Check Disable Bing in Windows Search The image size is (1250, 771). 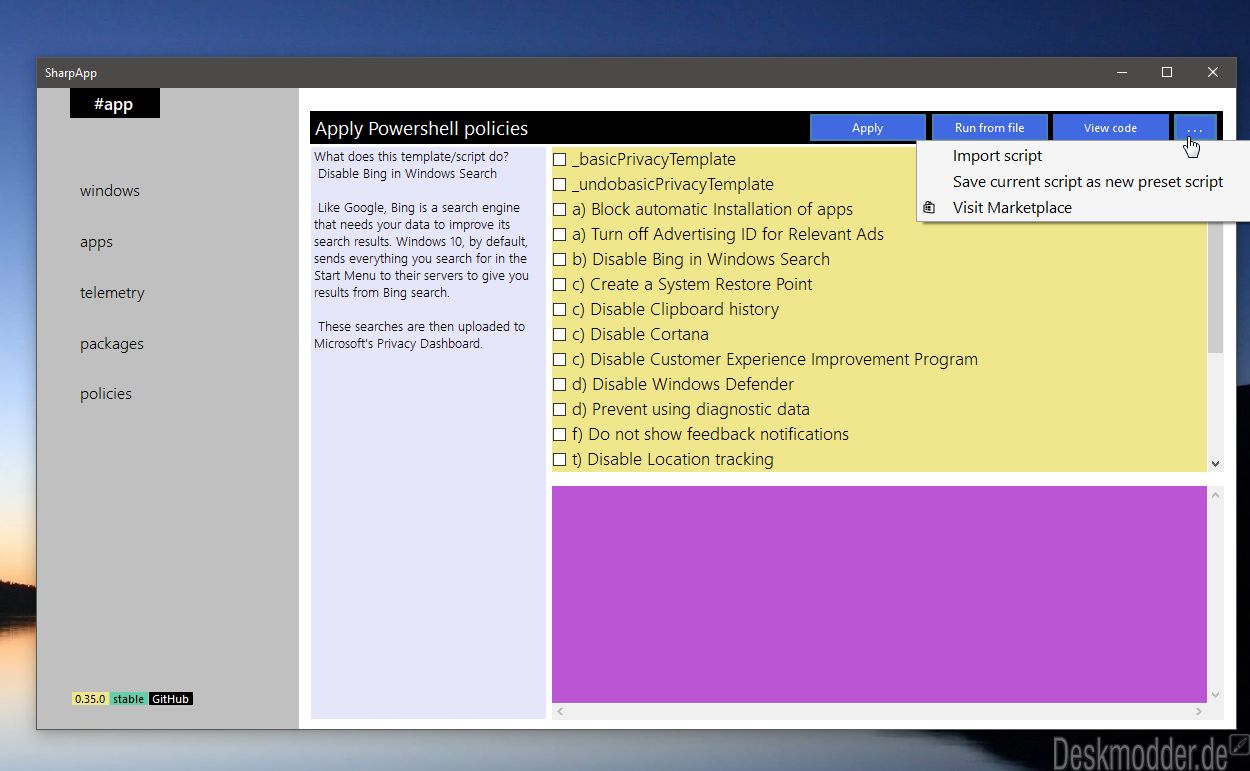click(560, 260)
